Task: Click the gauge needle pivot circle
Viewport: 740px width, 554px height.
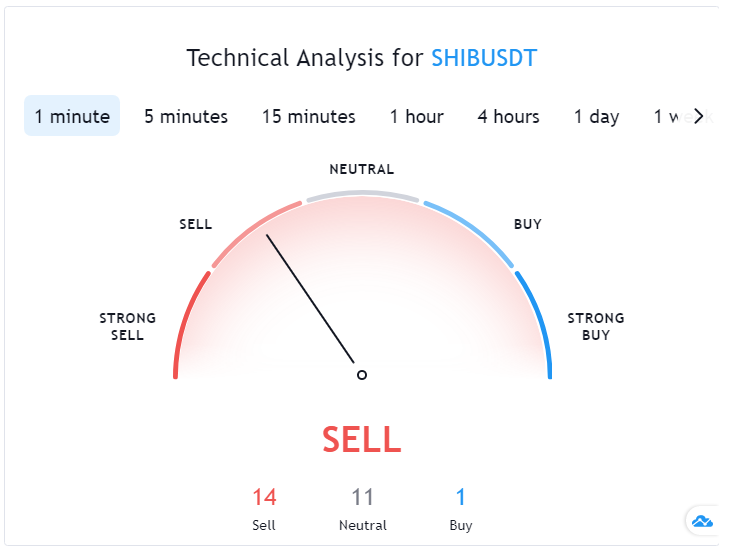Action: tap(362, 375)
